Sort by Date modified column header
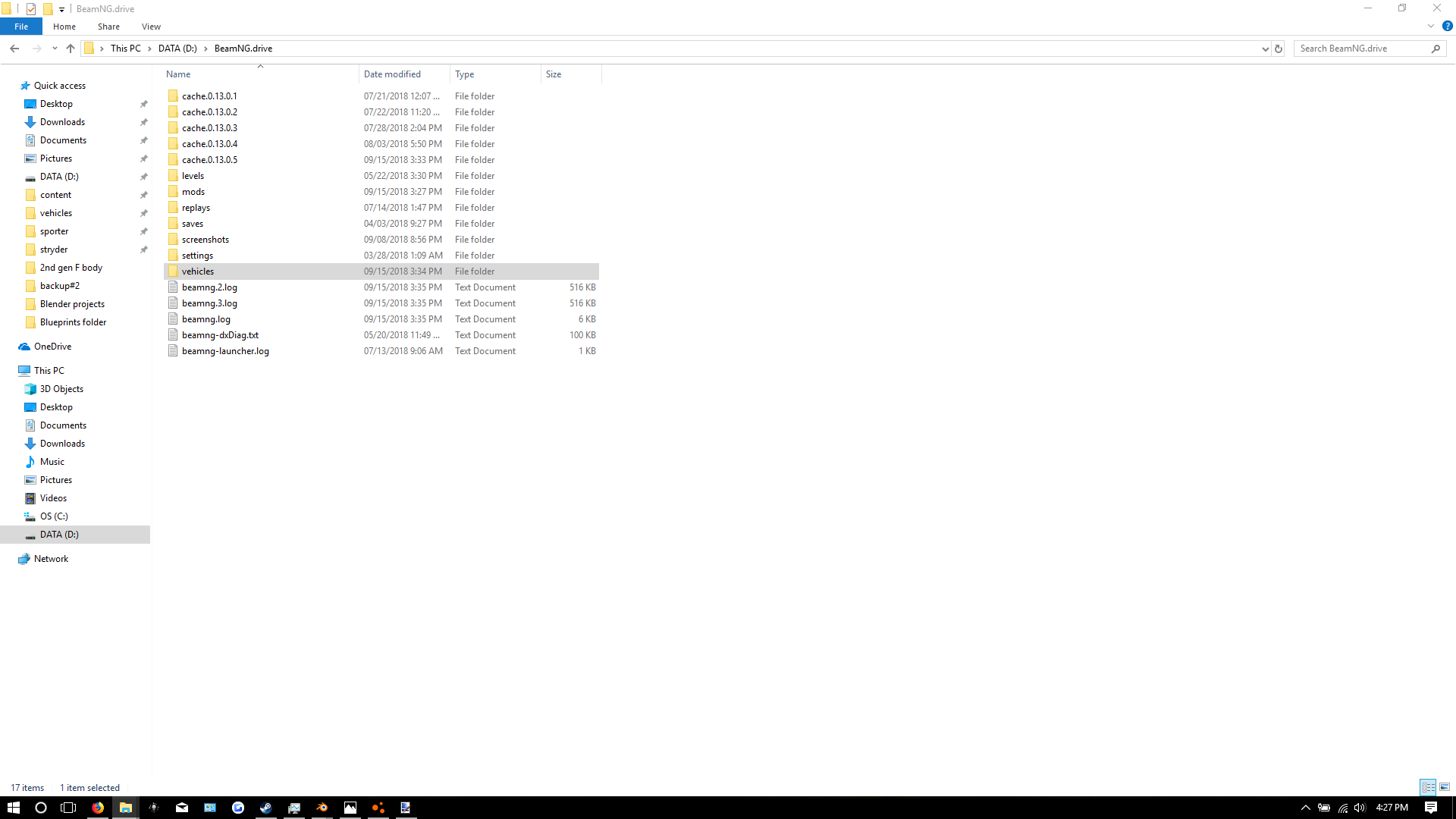 tap(392, 74)
